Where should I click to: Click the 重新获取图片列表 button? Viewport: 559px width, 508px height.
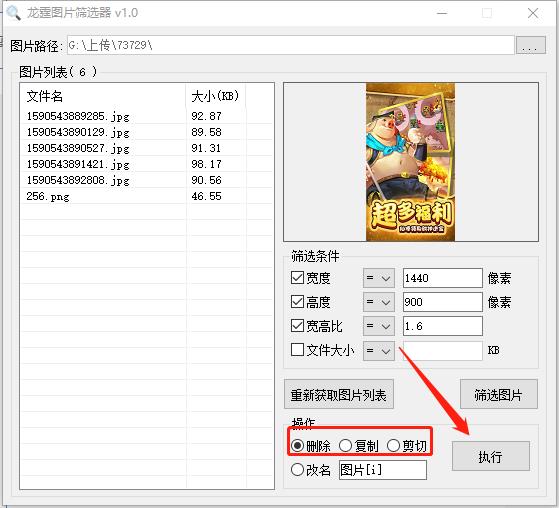(x=339, y=394)
